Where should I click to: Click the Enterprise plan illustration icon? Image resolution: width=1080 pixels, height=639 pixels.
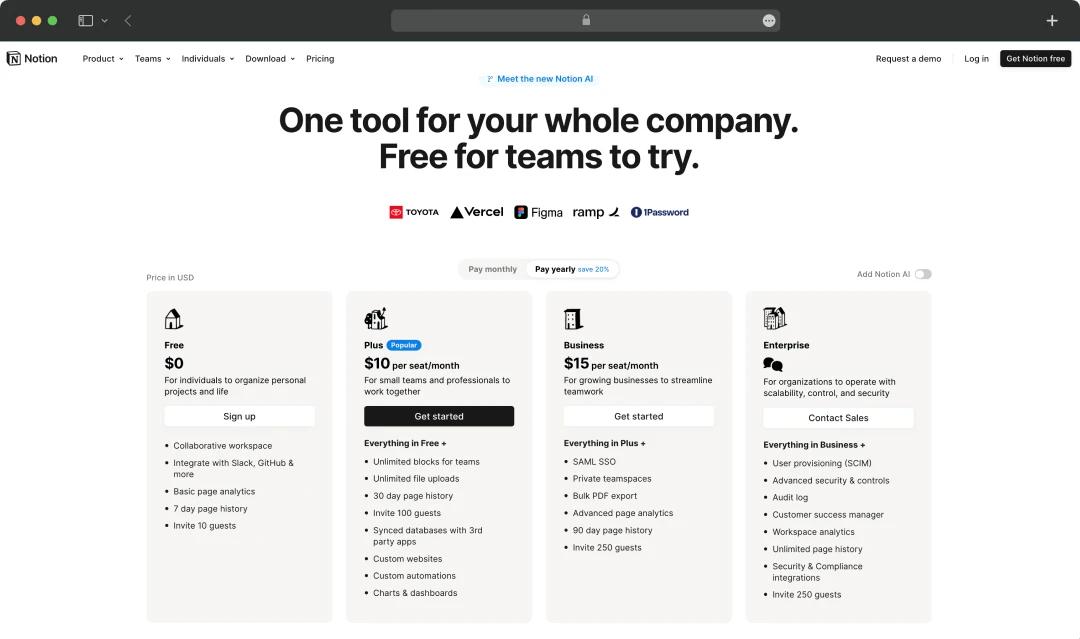(774, 317)
